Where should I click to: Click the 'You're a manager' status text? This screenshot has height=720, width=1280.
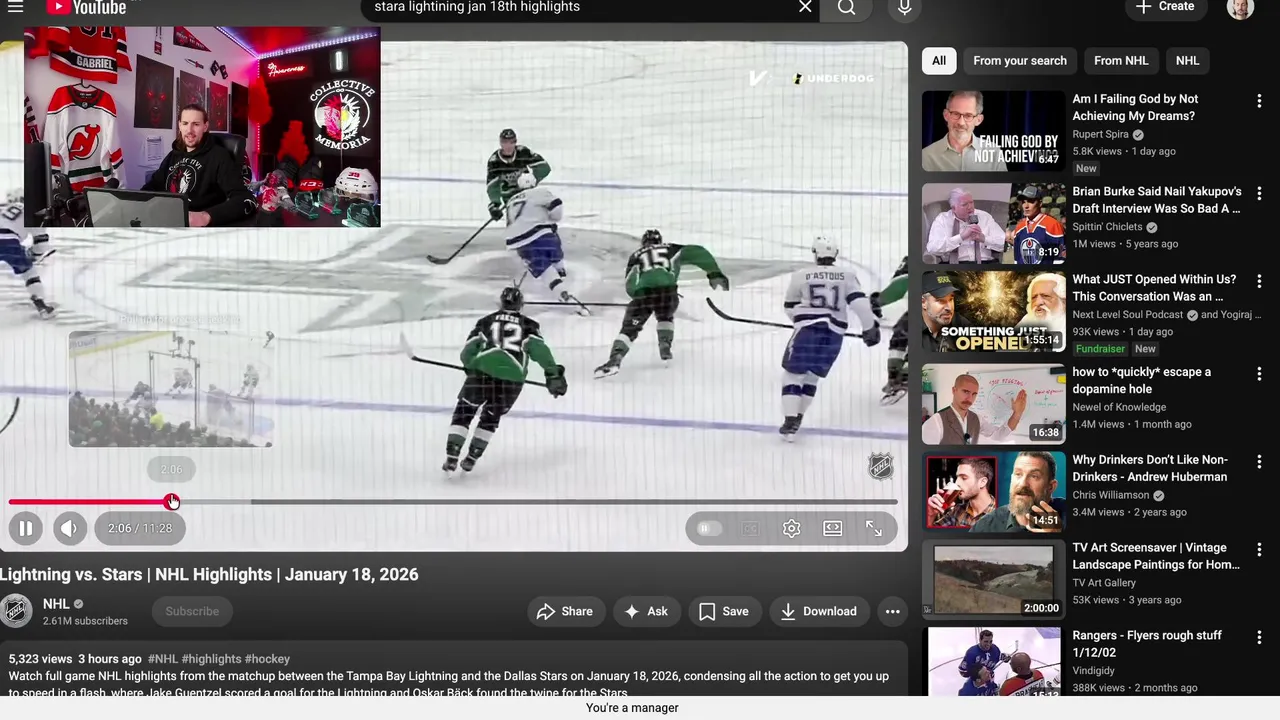coord(632,708)
